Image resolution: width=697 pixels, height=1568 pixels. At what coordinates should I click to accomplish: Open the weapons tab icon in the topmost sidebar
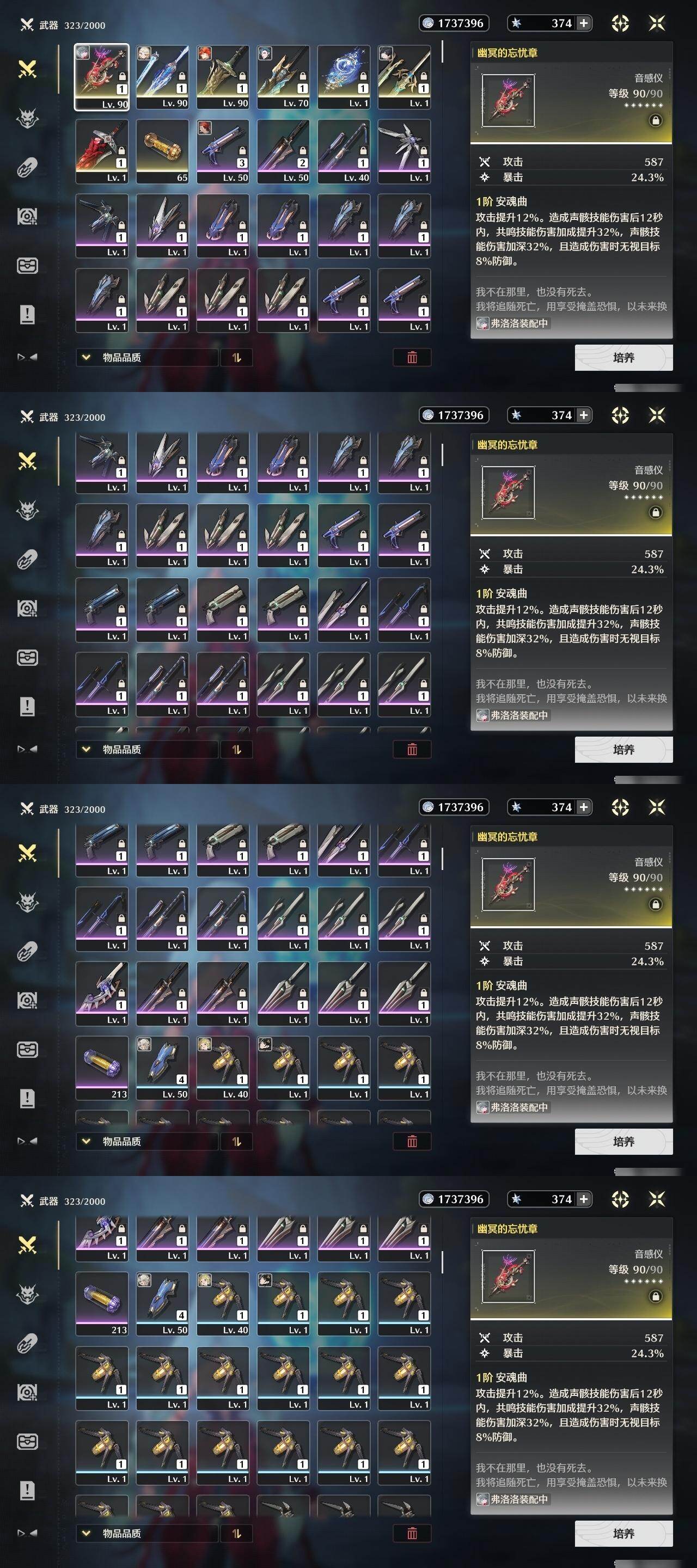(x=27, y=69)
